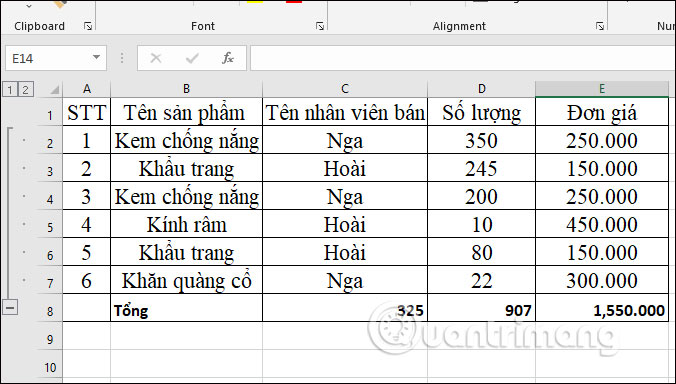
Task: Click 'Nga' in row 7
Action: point(345,280)
